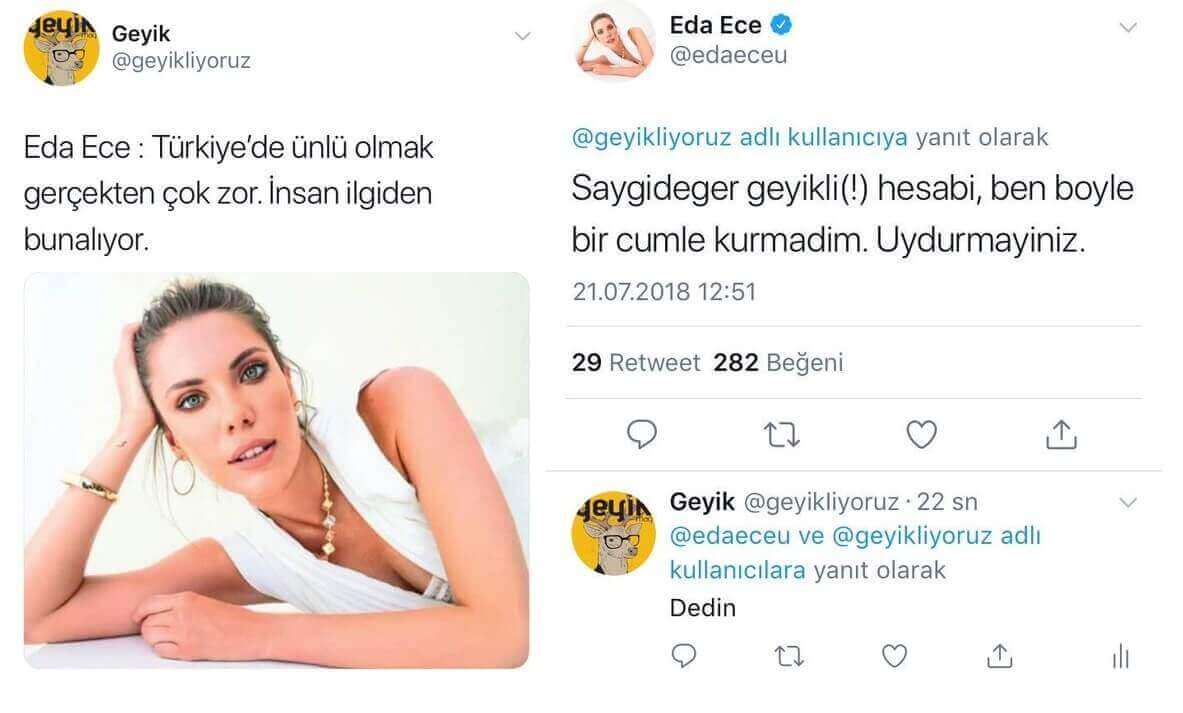Share Geyik's 'Dedin' reply

[x=1000, y=655]
